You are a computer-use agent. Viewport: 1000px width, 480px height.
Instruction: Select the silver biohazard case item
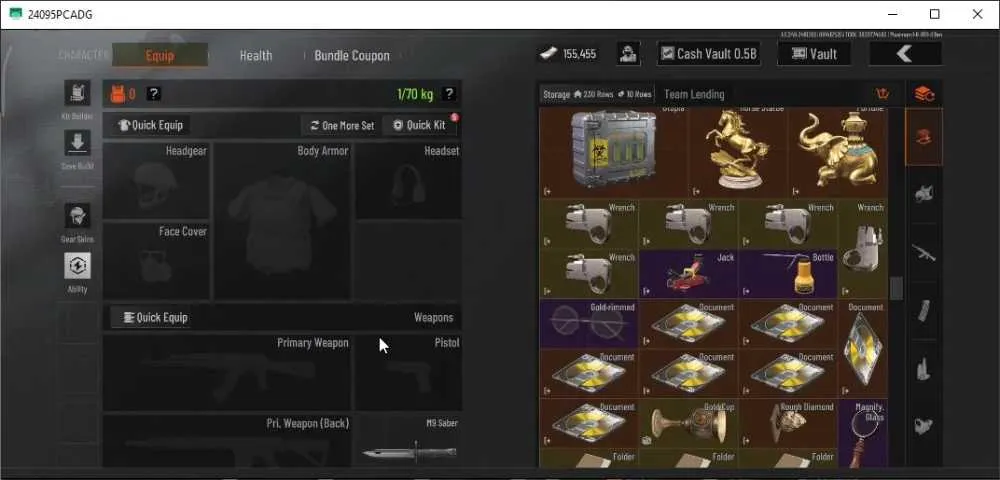click(x=614, y=152)
